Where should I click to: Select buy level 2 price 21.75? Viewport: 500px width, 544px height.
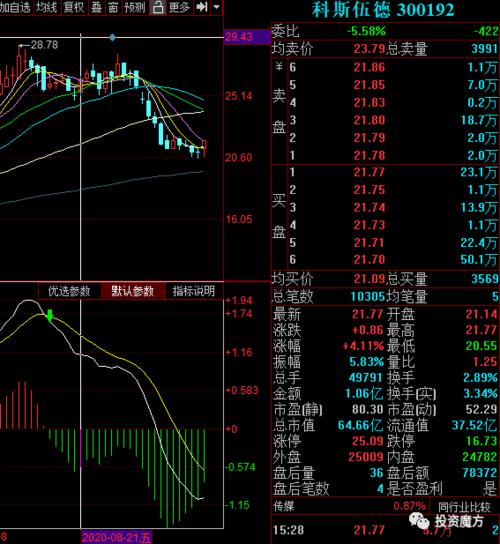click(x=369, y=190)
